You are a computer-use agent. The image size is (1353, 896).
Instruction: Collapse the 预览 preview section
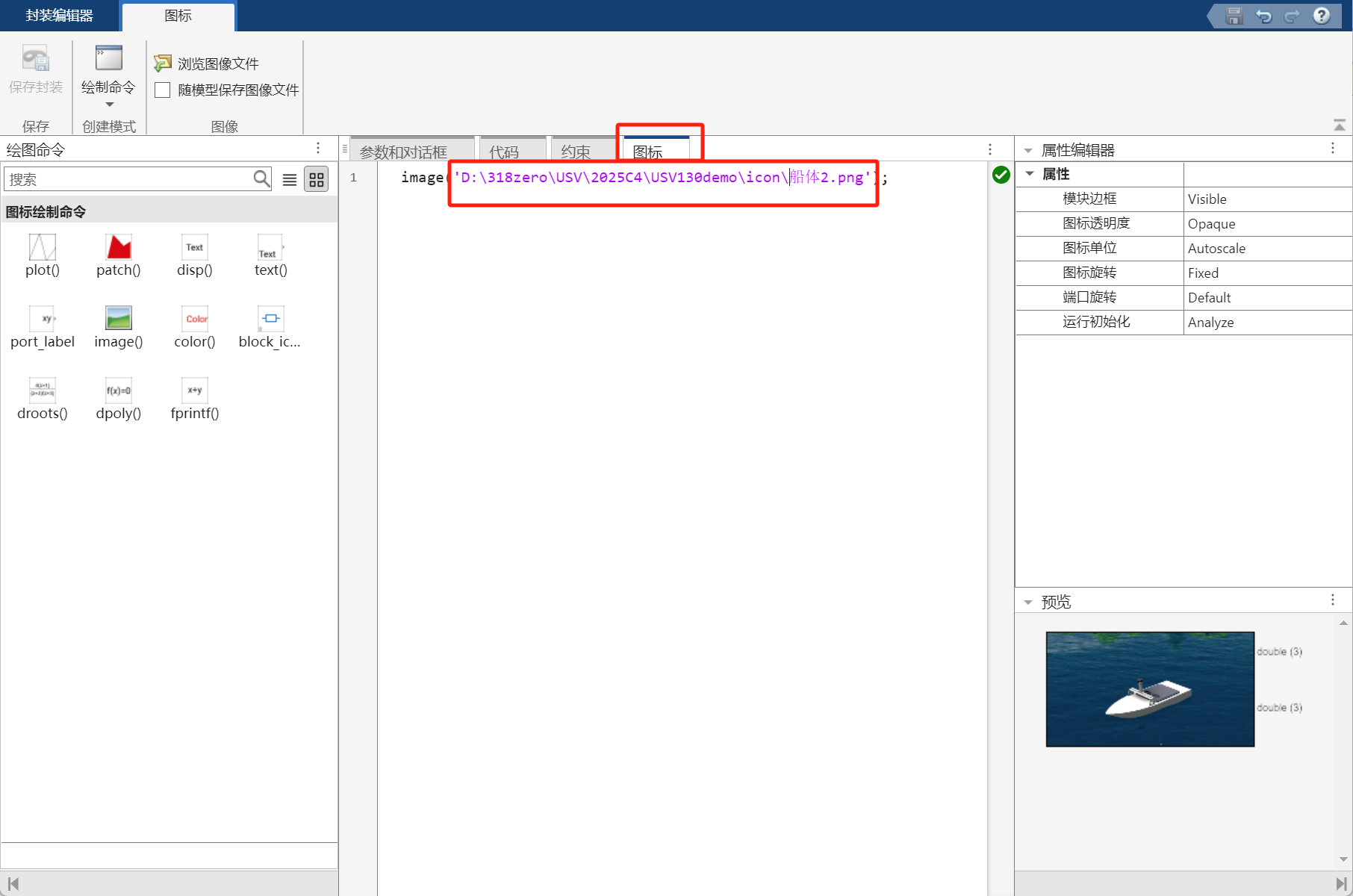coord(1029,602)
